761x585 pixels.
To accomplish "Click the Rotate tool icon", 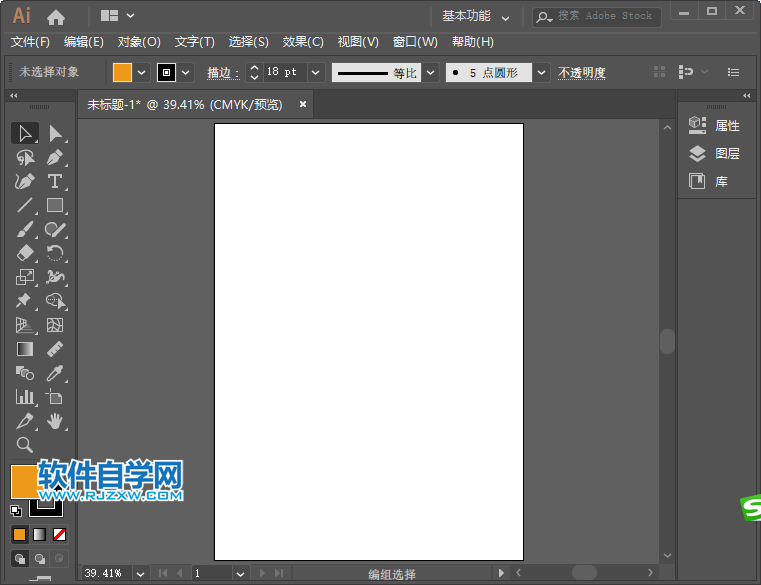I will tap(55, 253).
